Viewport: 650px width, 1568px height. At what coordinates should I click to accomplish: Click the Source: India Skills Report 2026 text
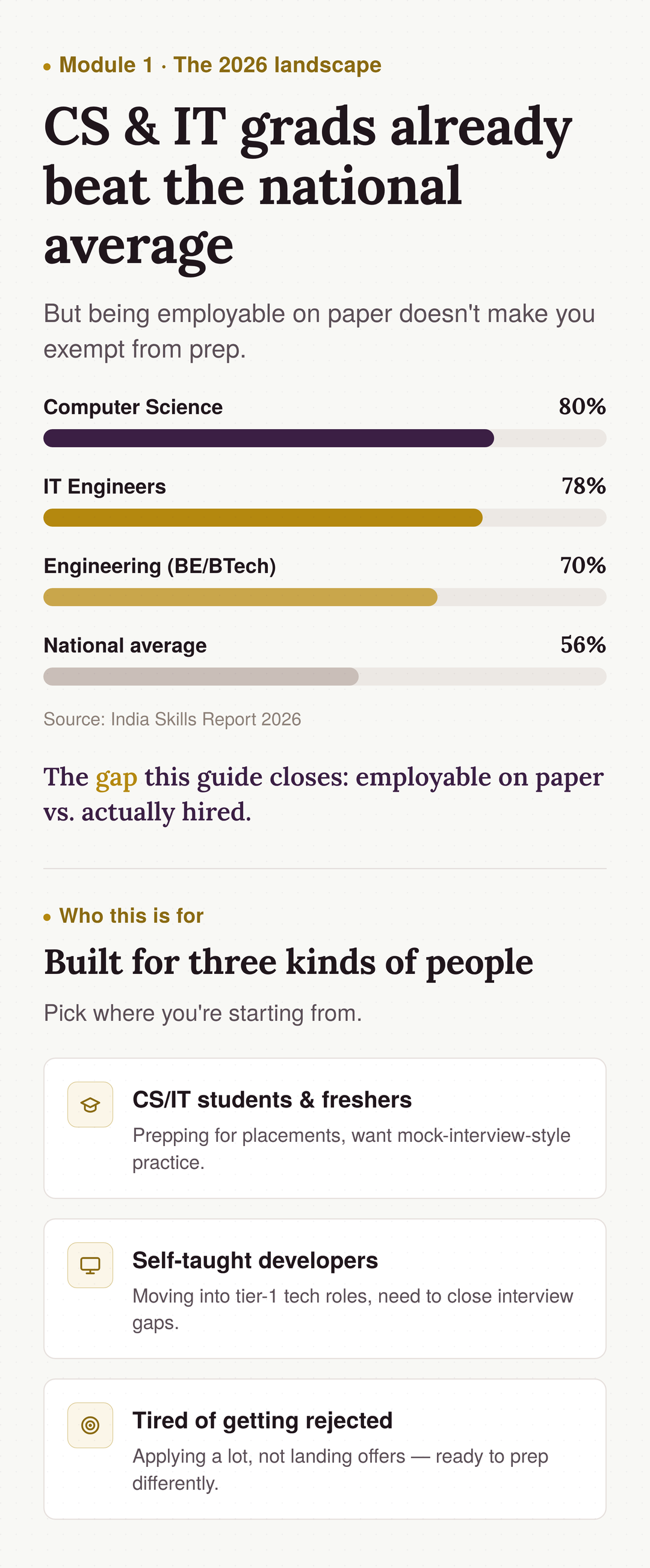(172, 719)
